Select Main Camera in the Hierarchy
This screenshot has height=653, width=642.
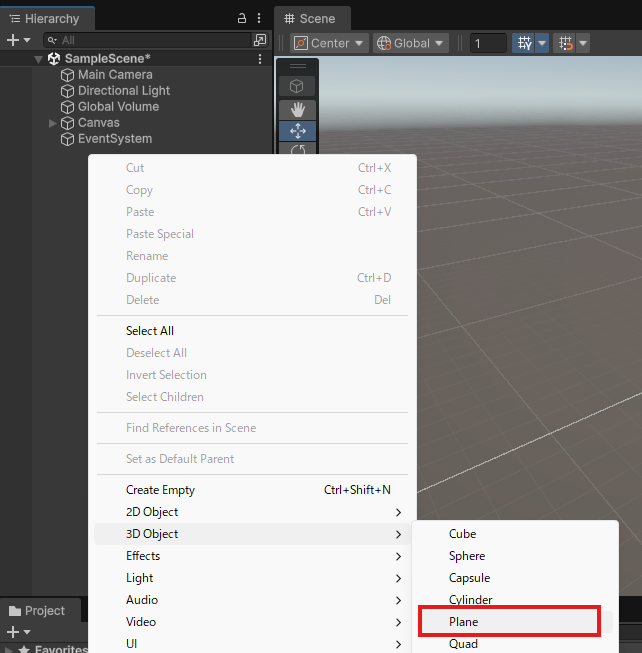click(115, 75)
